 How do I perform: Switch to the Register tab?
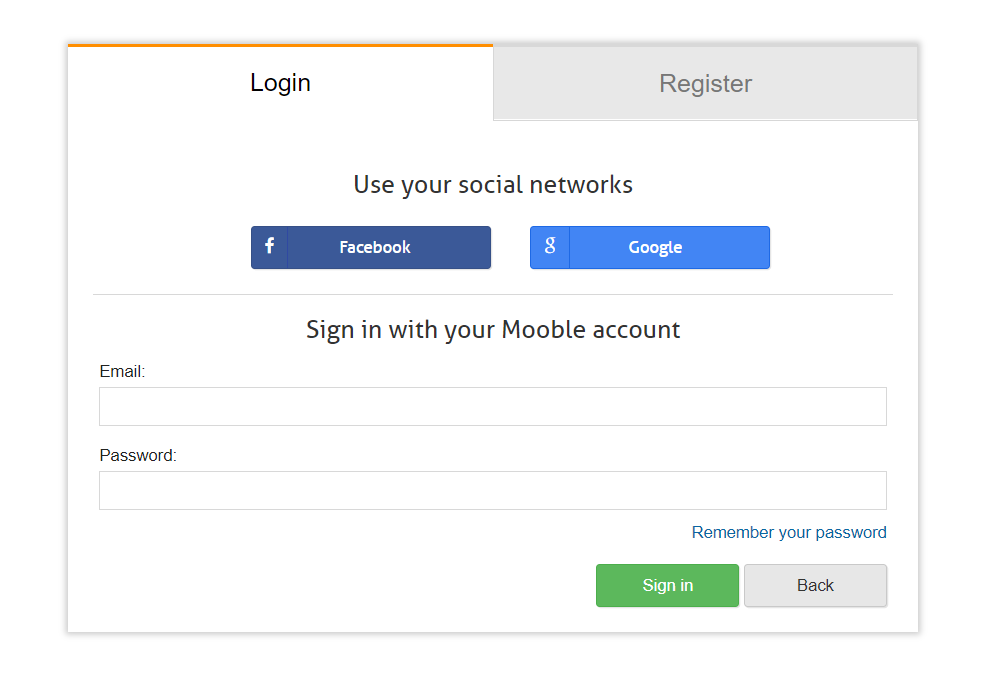(705, 83)
